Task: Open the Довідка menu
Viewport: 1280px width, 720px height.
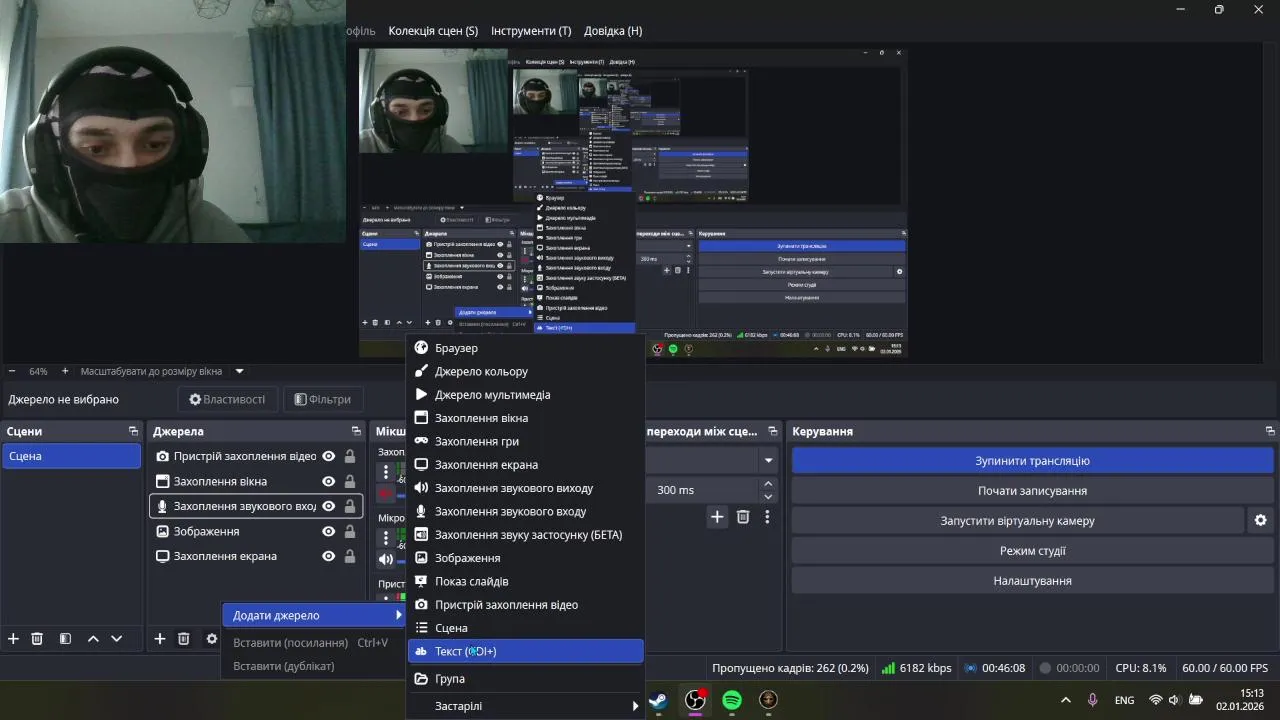Action: [613, 31]
